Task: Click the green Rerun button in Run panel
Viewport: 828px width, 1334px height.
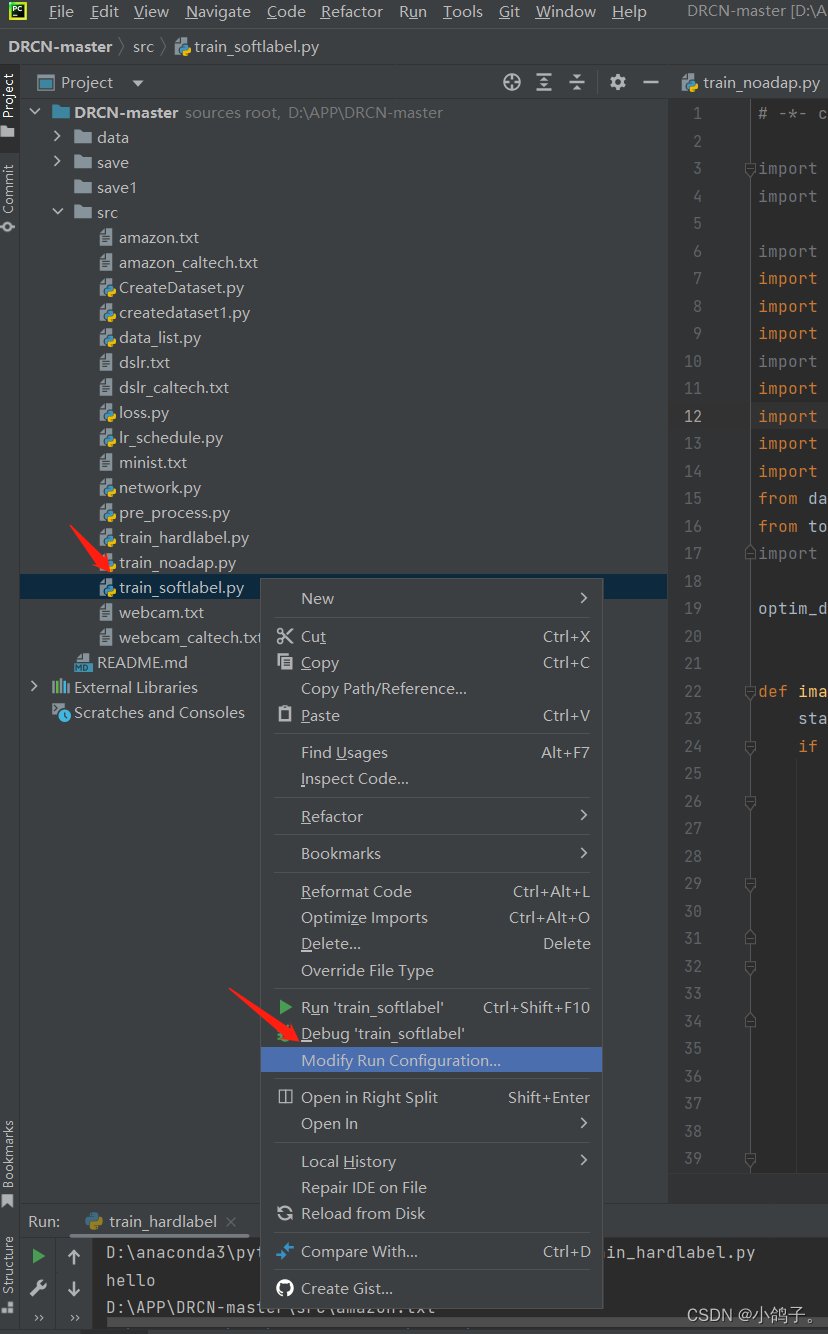Action: coord(38,1256)
